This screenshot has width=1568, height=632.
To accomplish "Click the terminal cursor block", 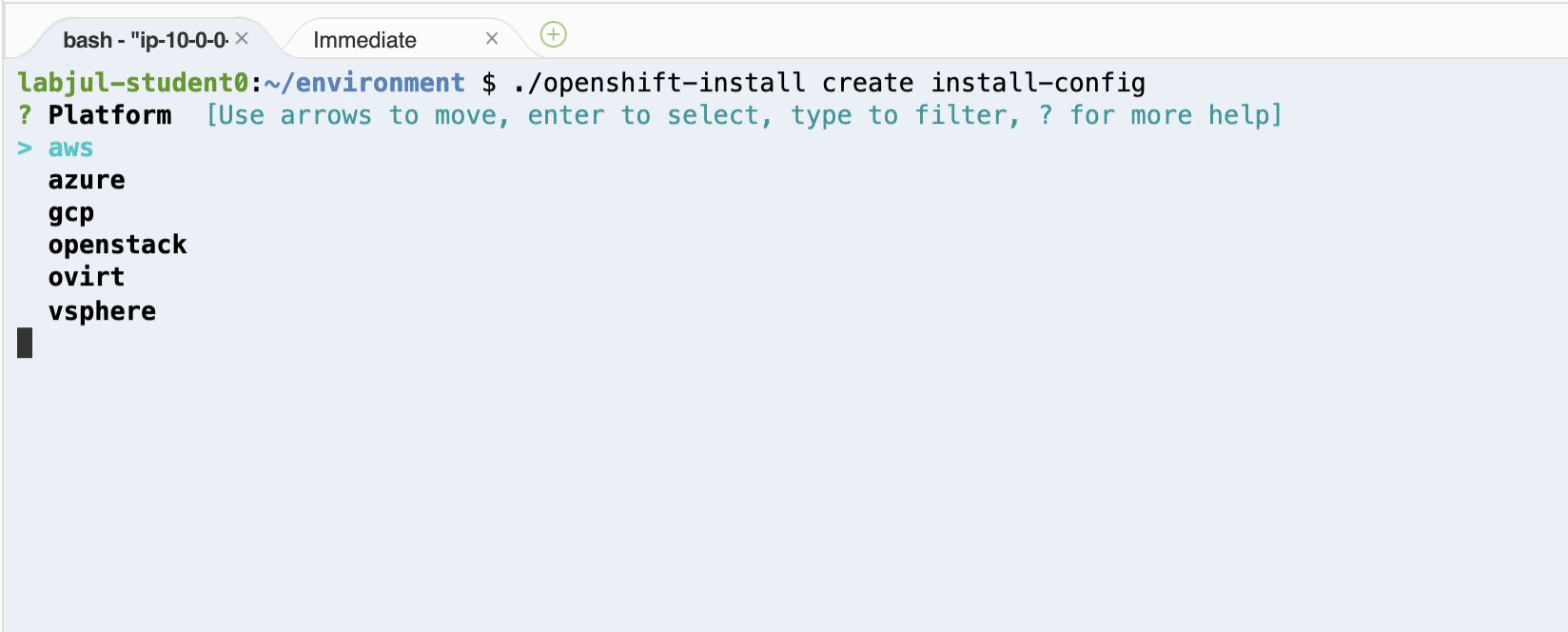I will (x=25, y=343).
